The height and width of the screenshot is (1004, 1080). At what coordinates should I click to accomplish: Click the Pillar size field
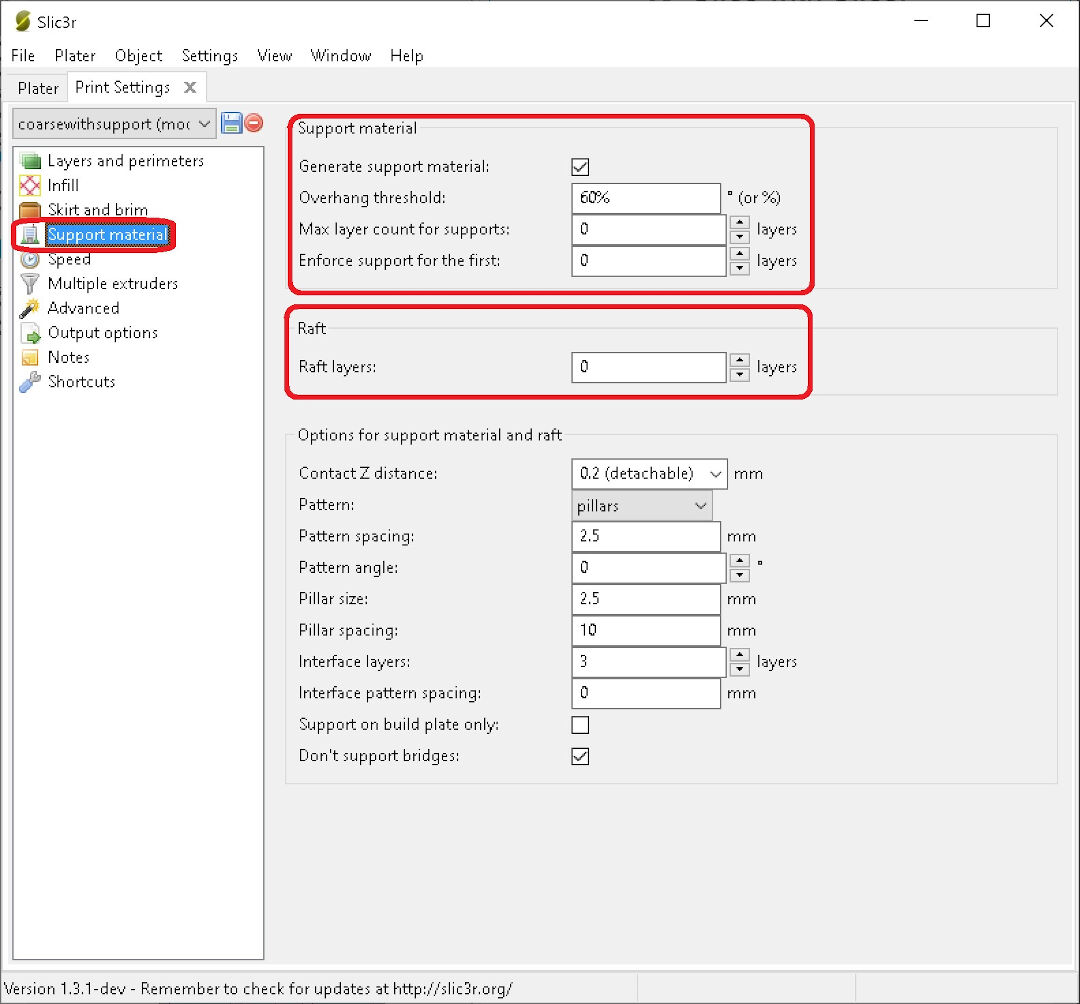646,599
